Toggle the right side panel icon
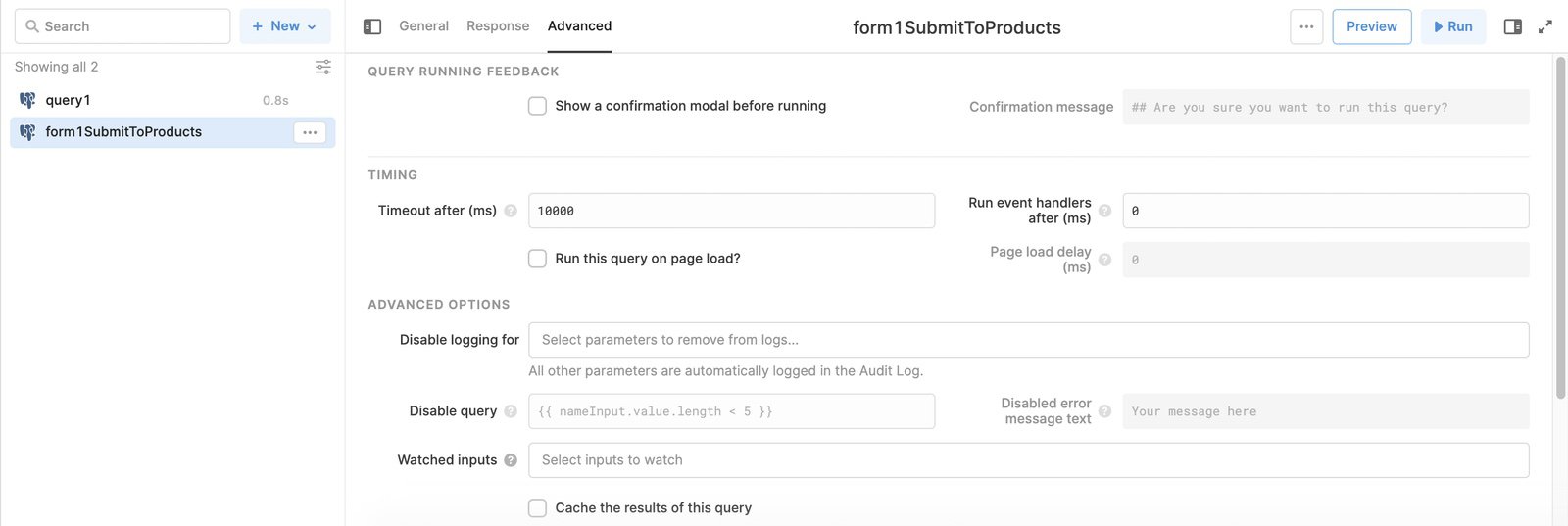This screenshot has height=526, width=1568. tap(1513, 26)
